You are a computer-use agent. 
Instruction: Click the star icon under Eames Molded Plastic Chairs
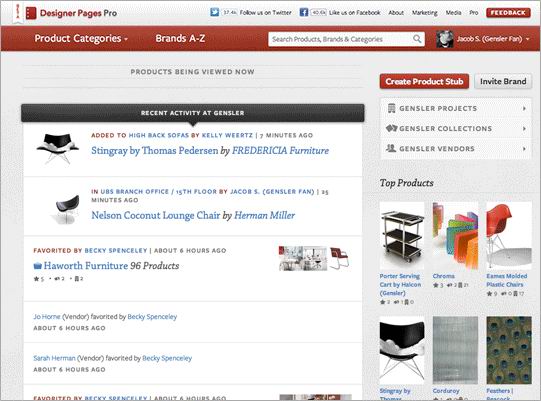pyautogui.click(x=489, y=294)
